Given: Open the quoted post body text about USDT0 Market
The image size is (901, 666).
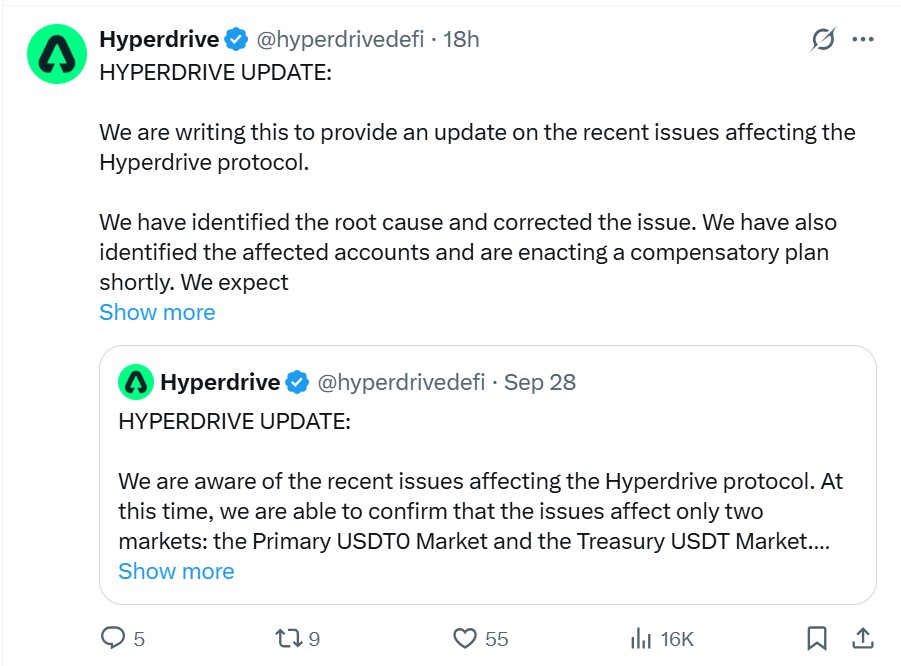Looking at the screenshot, I should [480, 511].
